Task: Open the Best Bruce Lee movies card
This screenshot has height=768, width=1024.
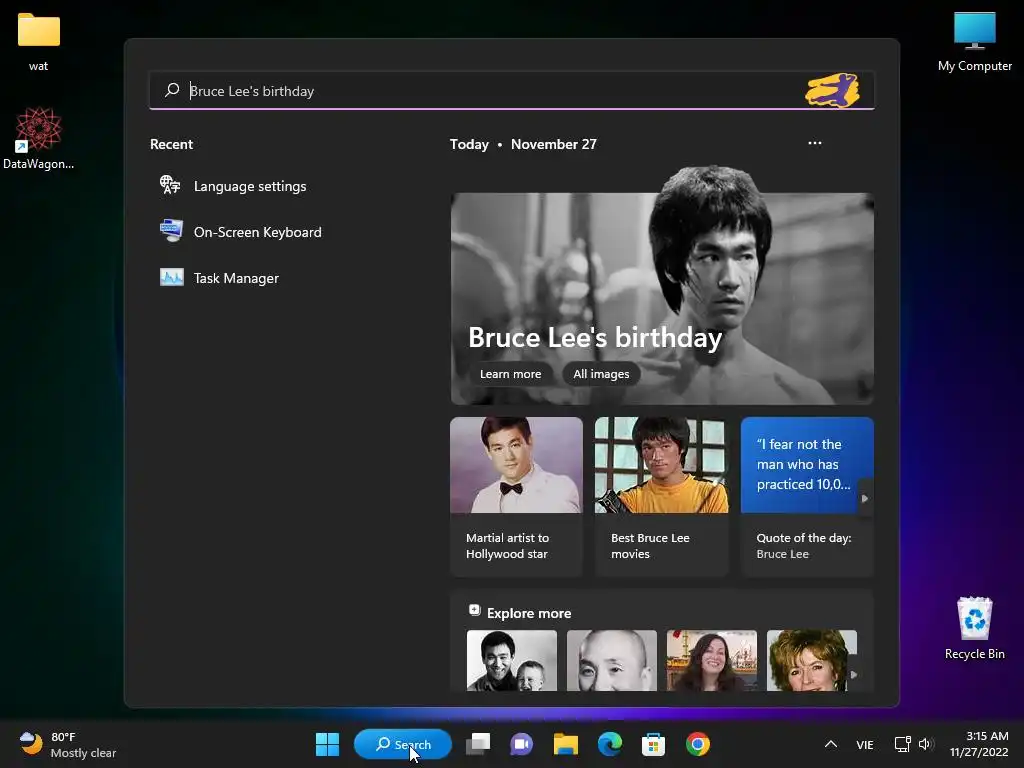Action: pyautogui.click(x=661, y=497)
